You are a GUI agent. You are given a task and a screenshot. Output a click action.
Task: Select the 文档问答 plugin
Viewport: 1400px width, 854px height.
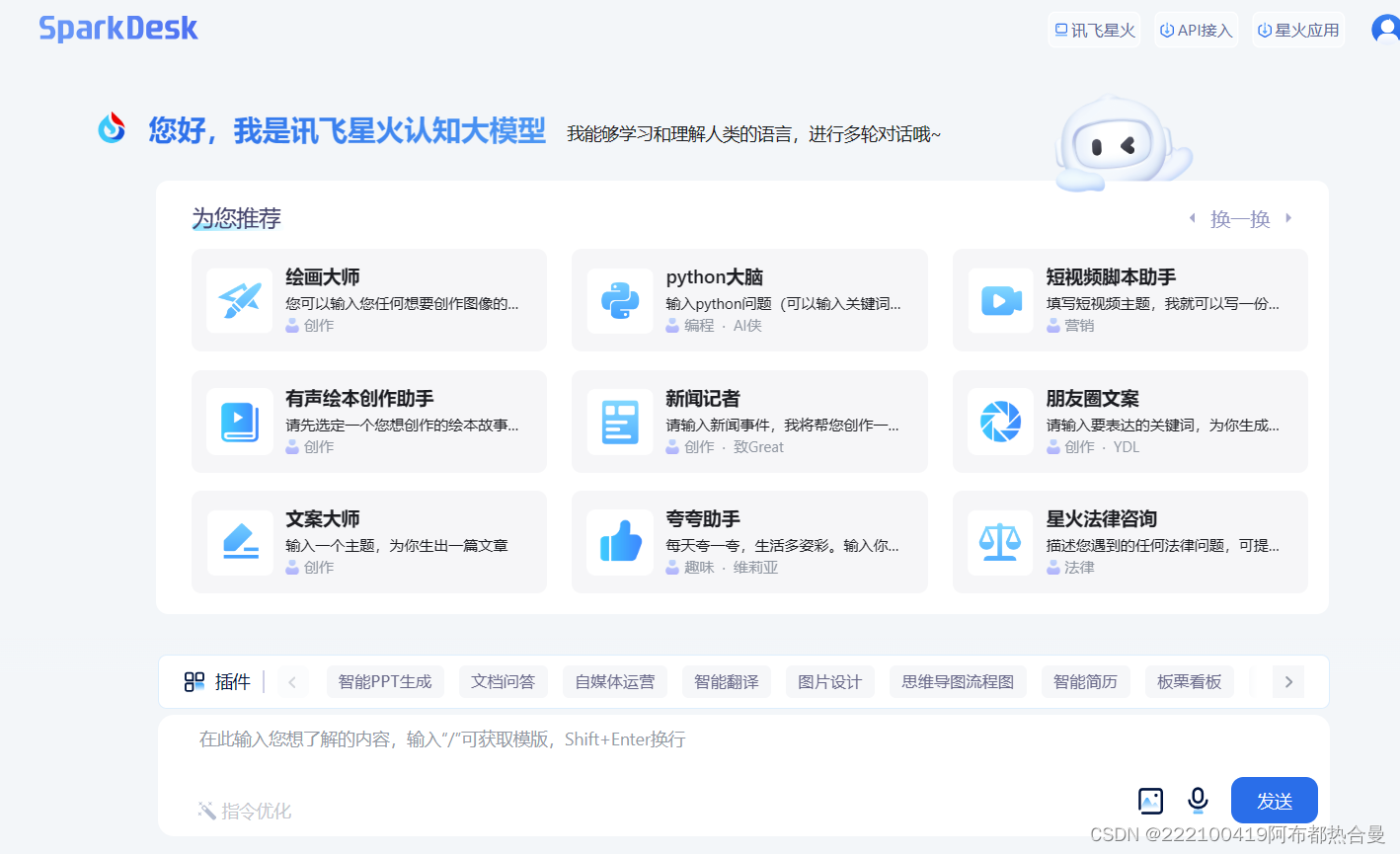(503, 681)
